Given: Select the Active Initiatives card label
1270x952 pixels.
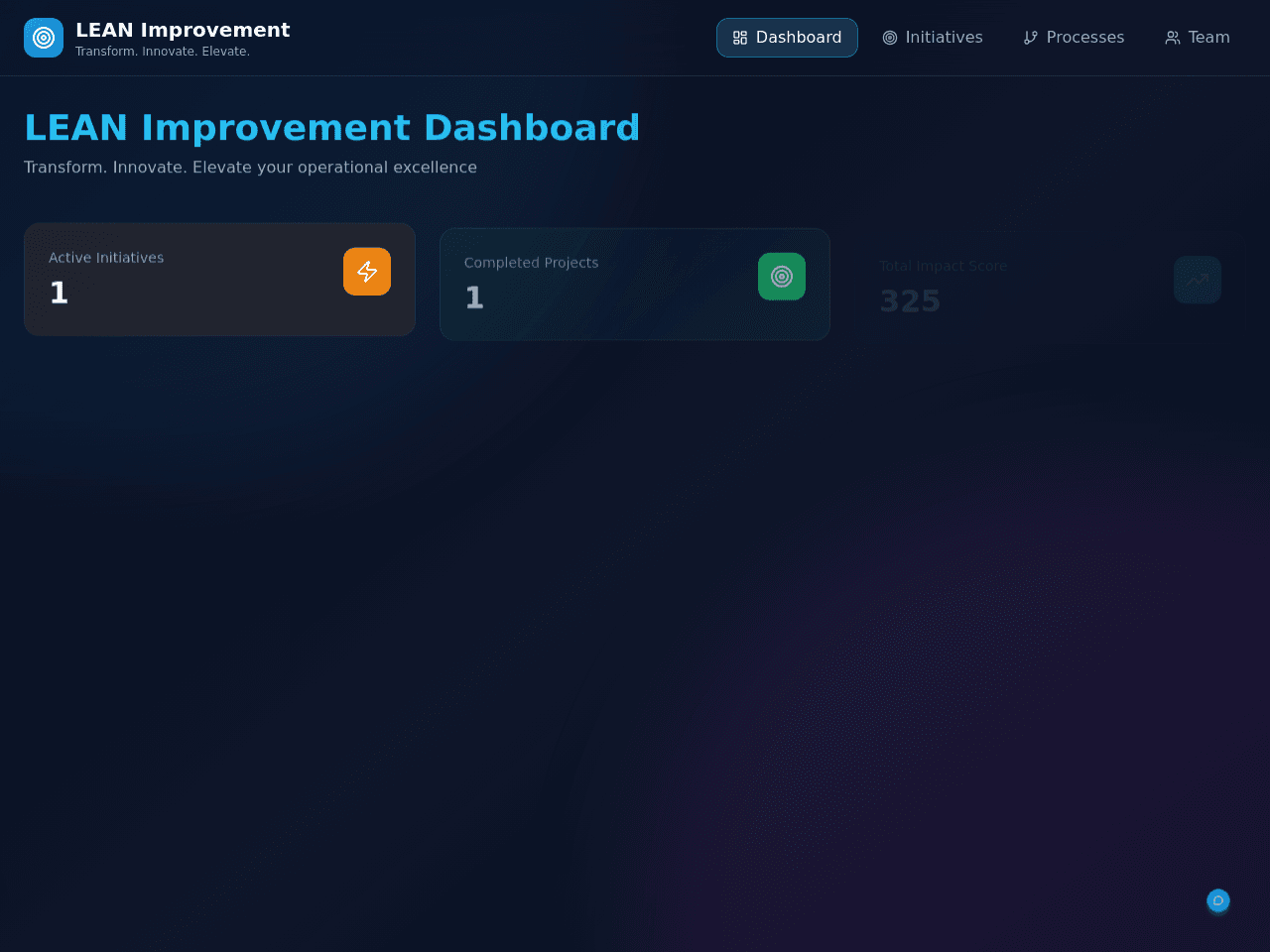Looking at the screenshot, I should [106, 258].
